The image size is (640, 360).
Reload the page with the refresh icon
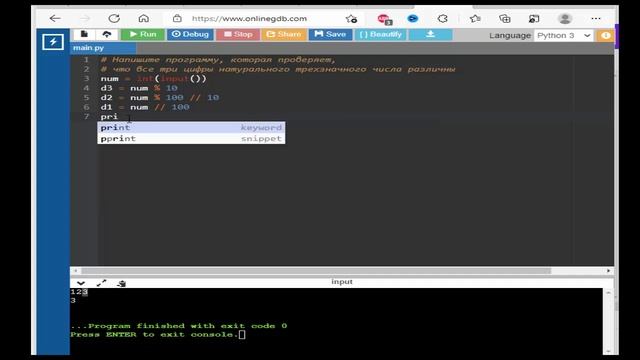114,18
